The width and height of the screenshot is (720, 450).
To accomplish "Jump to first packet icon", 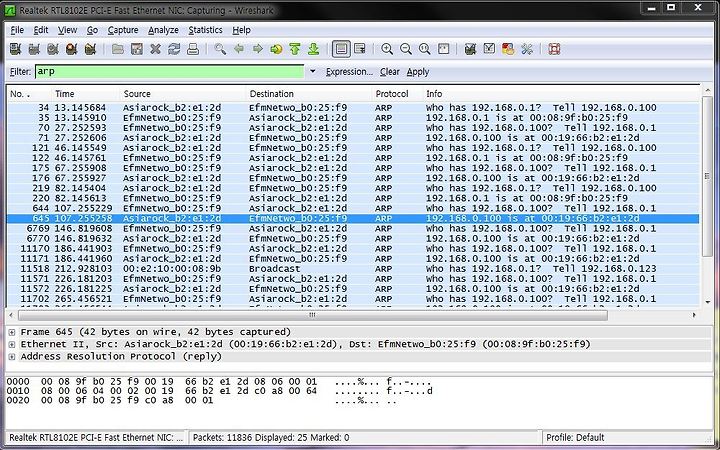I will tap(295, 49).
